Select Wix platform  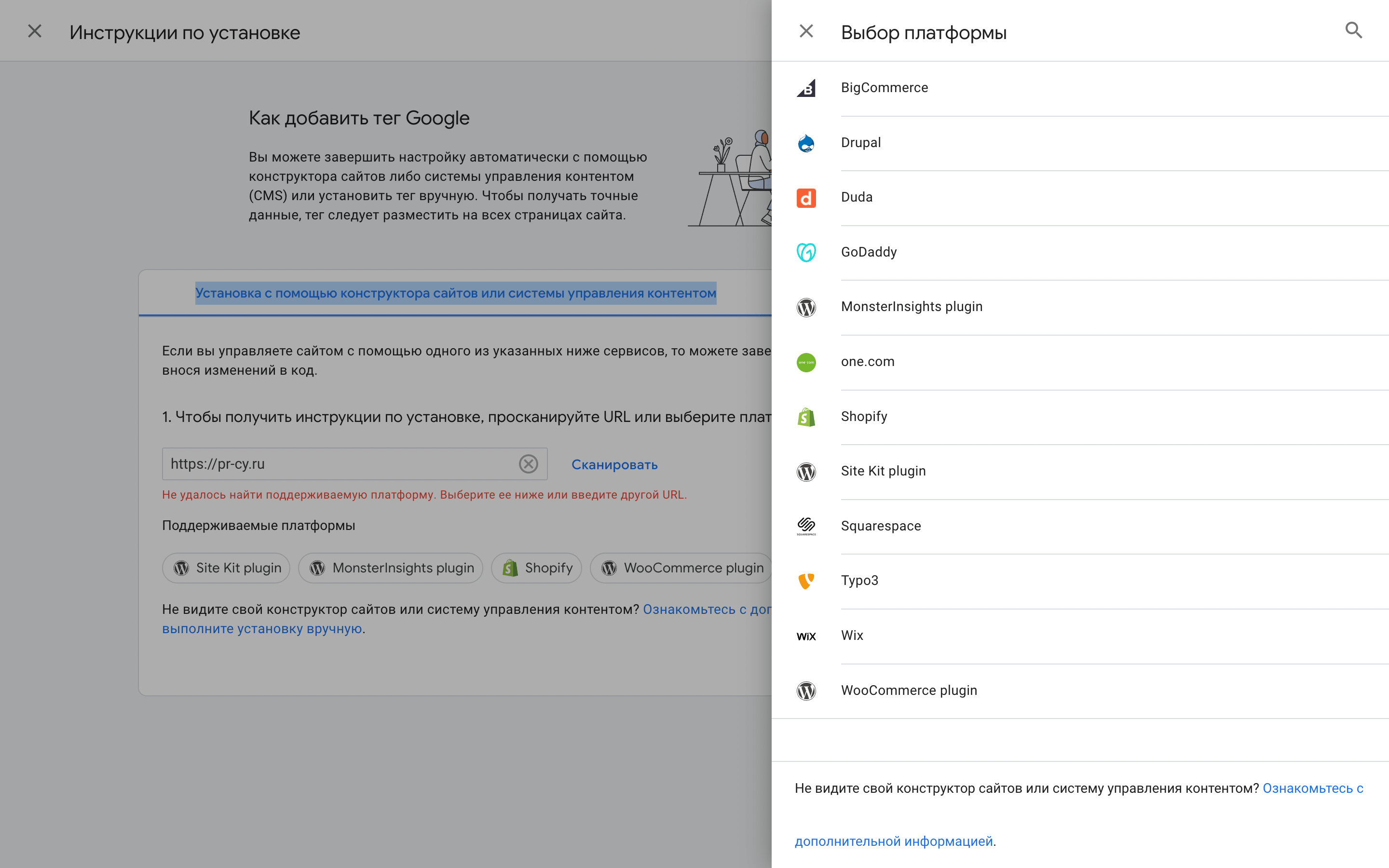tap(1080, 636)
